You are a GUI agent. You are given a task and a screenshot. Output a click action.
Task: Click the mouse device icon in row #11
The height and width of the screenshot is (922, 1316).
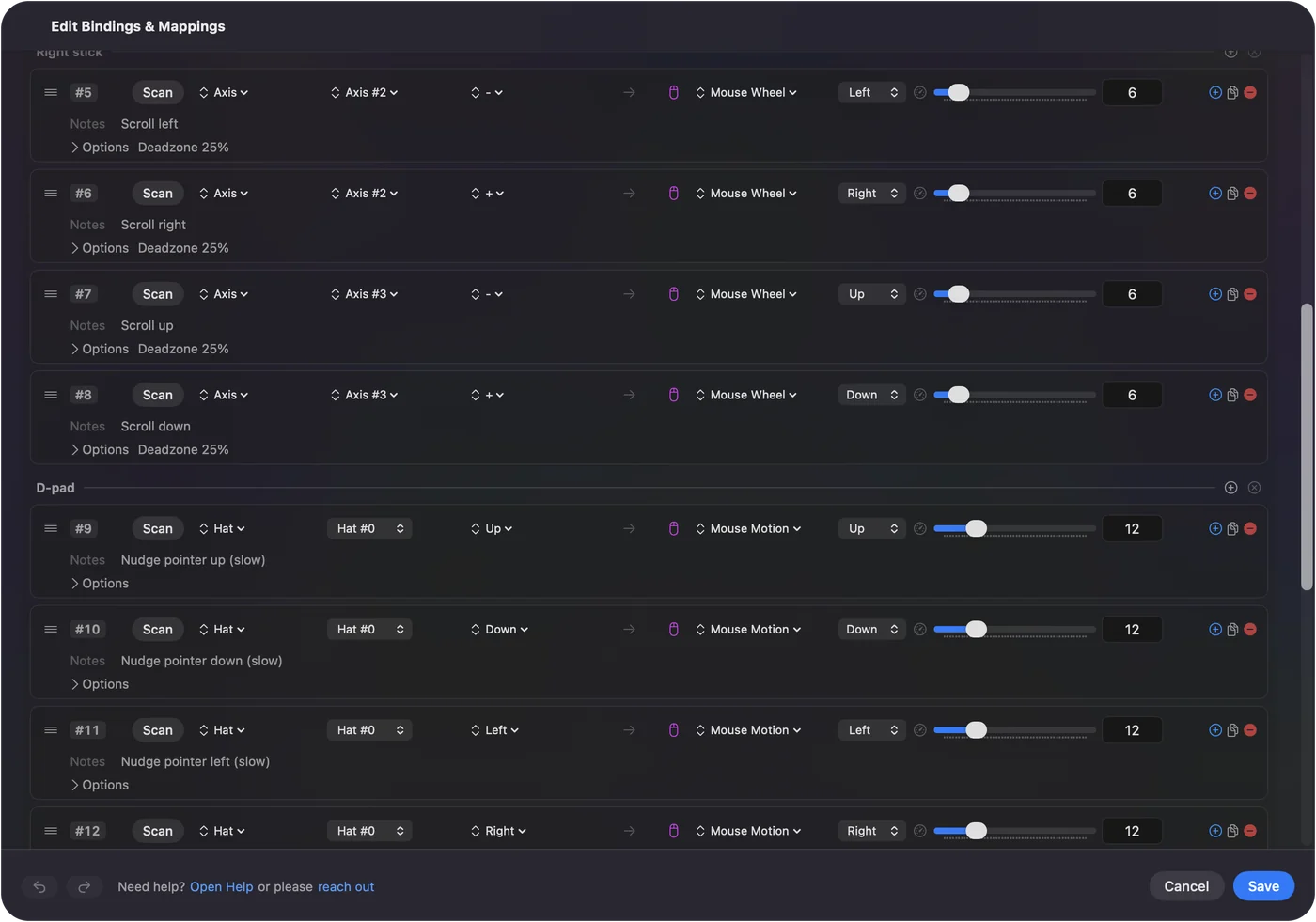coord(674,730)
